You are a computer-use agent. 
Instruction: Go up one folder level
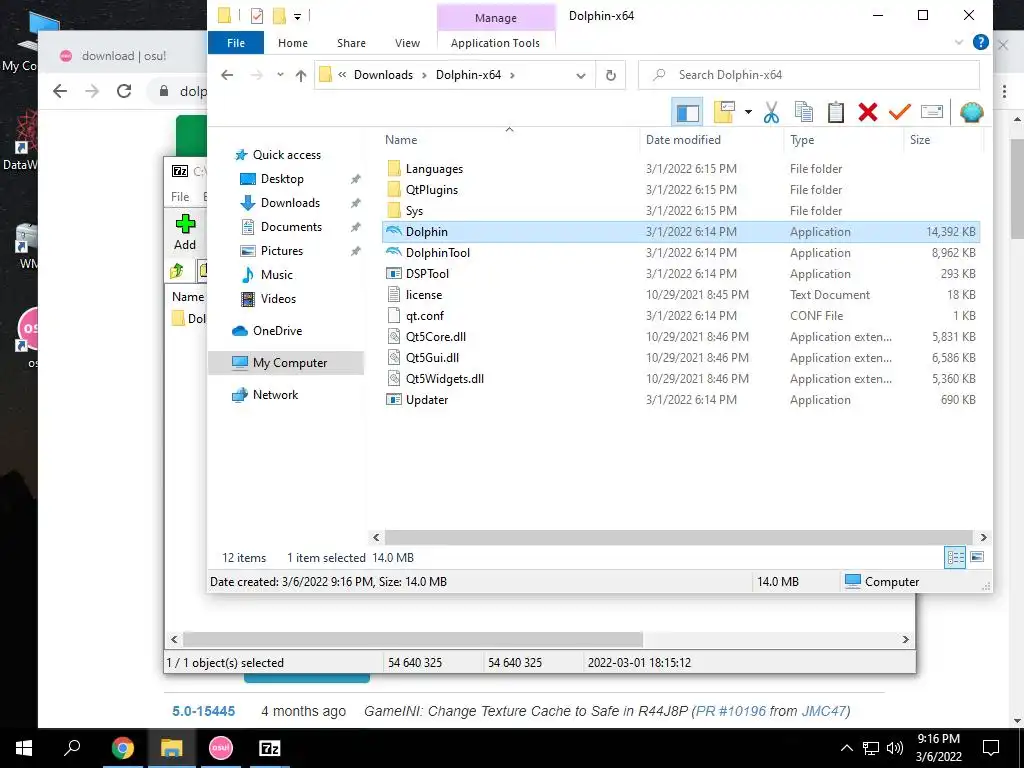pos(300,75)
